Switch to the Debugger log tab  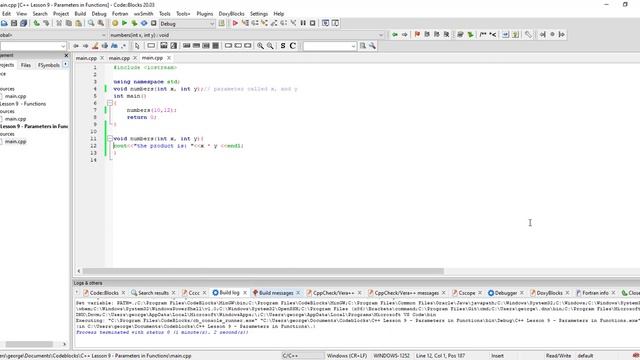[506, 293]
